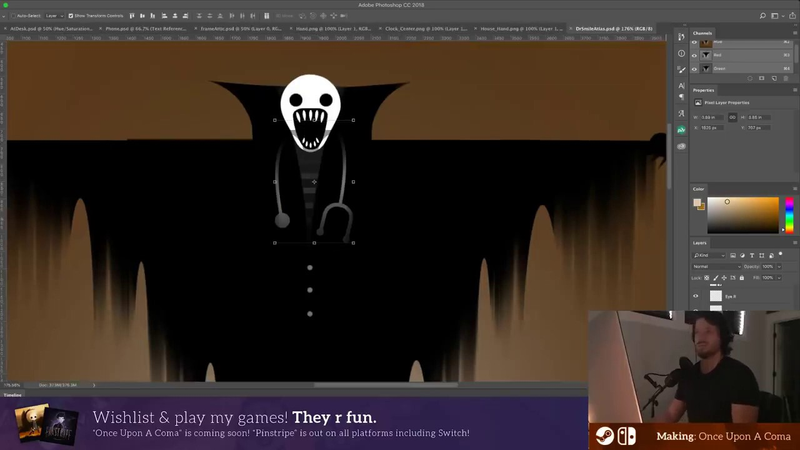Click the width W input field in Properties
This screenshot has width=800, height=450.
coord(712,117)
